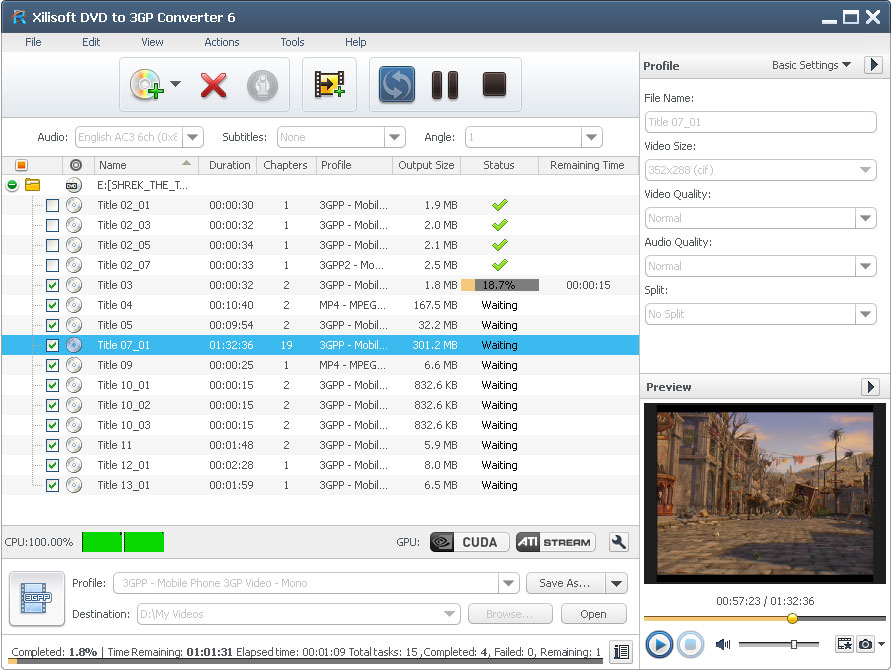This screenshot has width=891, height=670.
Task: Click the Open destination button
Action: (x=593, y=614)
